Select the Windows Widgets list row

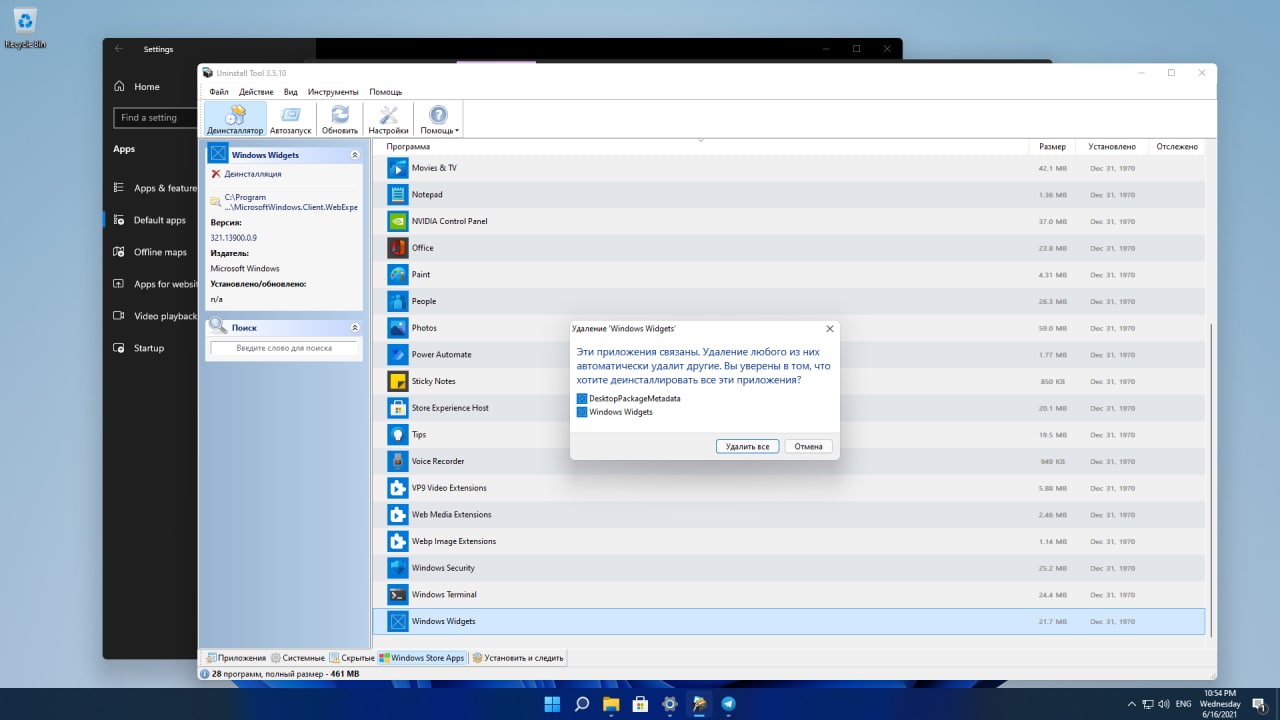tap(788, 621)
